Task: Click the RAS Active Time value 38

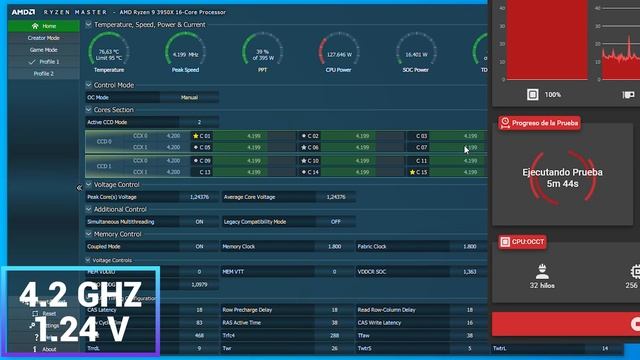Action: coord(335,322)
